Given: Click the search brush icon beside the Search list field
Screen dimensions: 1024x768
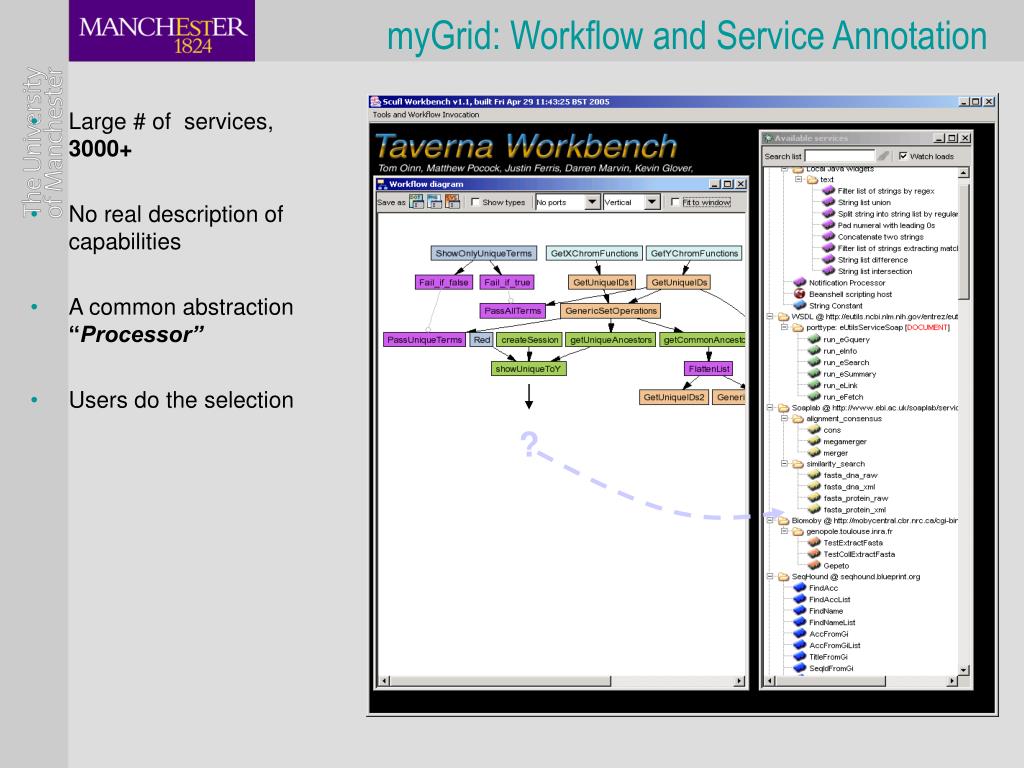Looking at the screenshot, I should tap(883, 155).
